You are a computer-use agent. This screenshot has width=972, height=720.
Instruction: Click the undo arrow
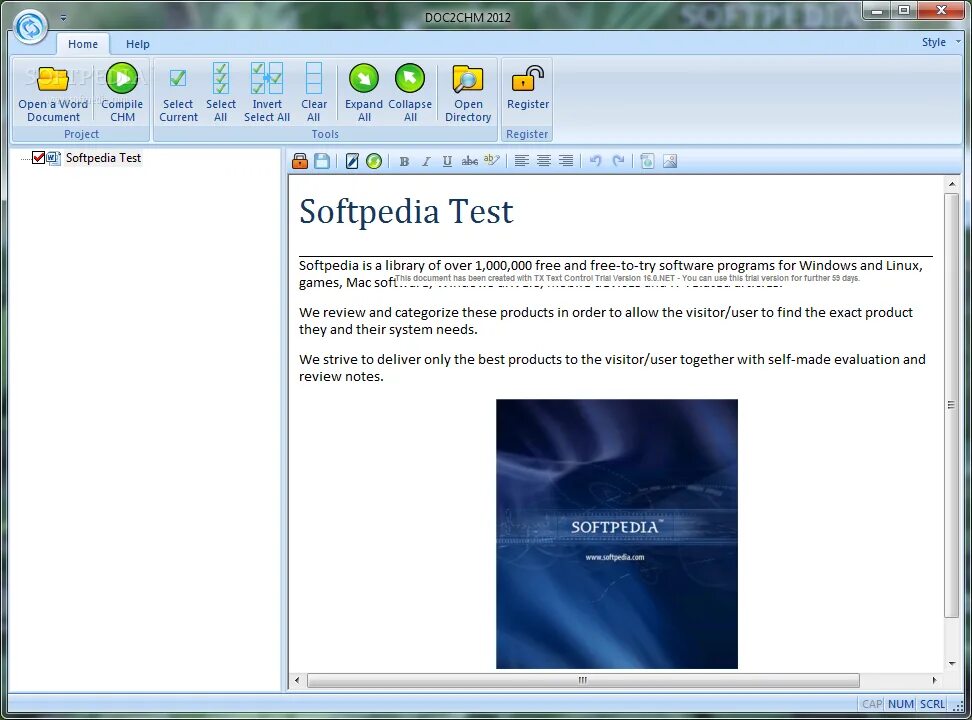click(x=596, y=161)
